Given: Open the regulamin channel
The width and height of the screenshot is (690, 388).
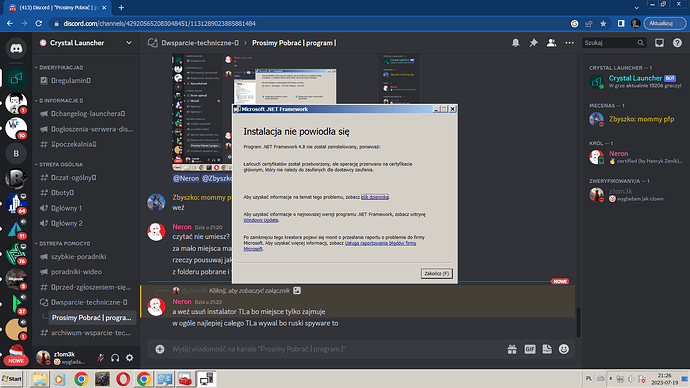Looking at the screenshot, I should point(86,81).
